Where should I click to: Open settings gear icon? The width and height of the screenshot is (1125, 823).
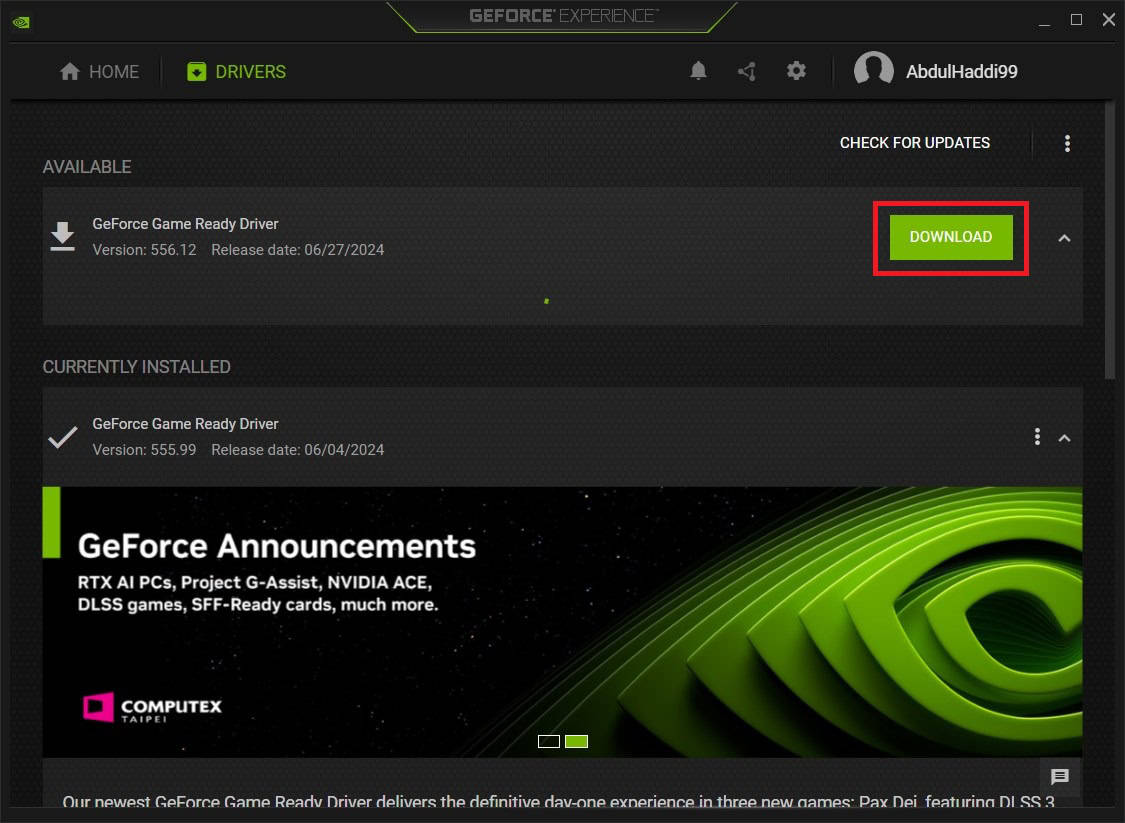click(796, 70)
